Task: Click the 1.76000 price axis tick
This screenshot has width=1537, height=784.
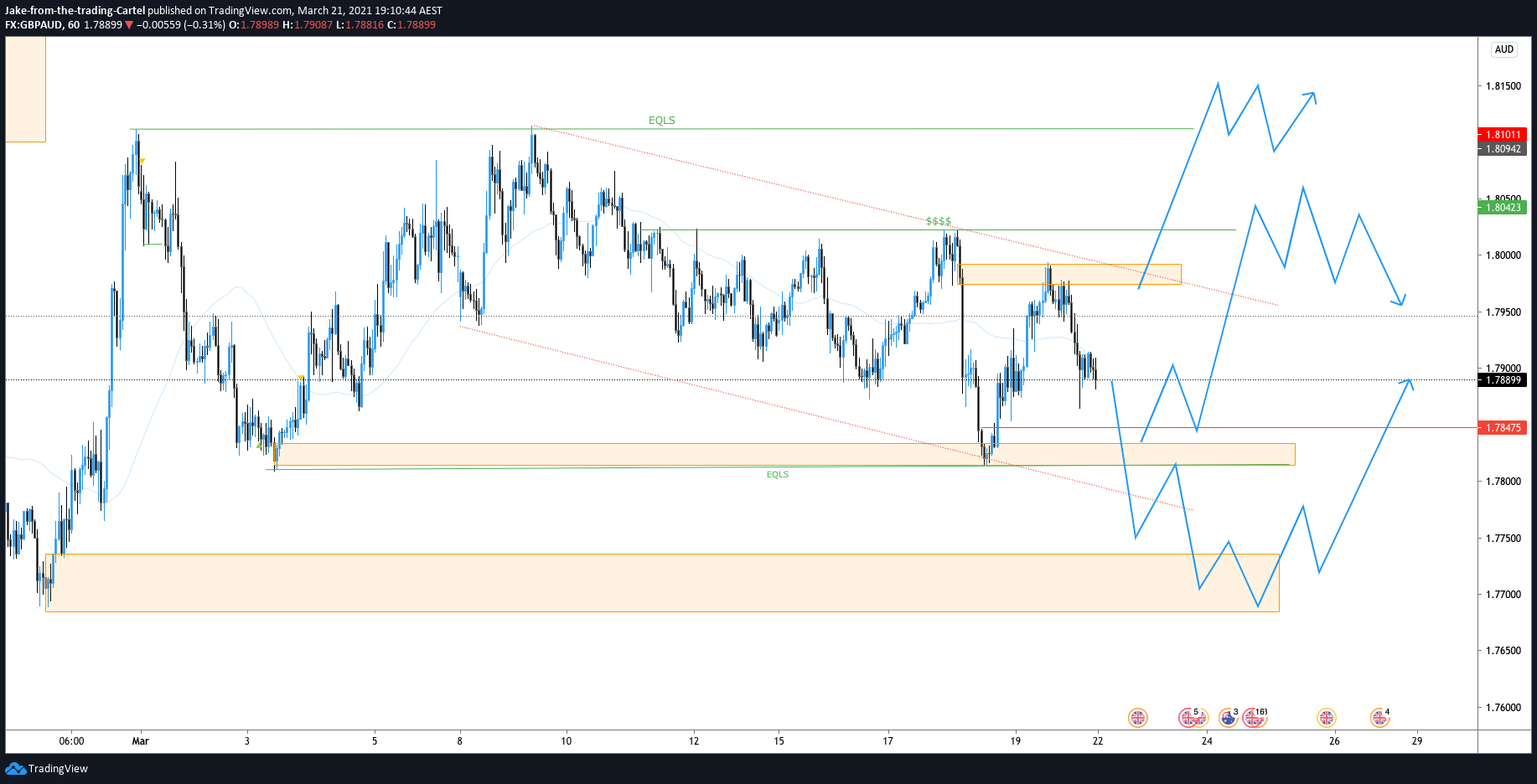Action: coord(1503,708)
